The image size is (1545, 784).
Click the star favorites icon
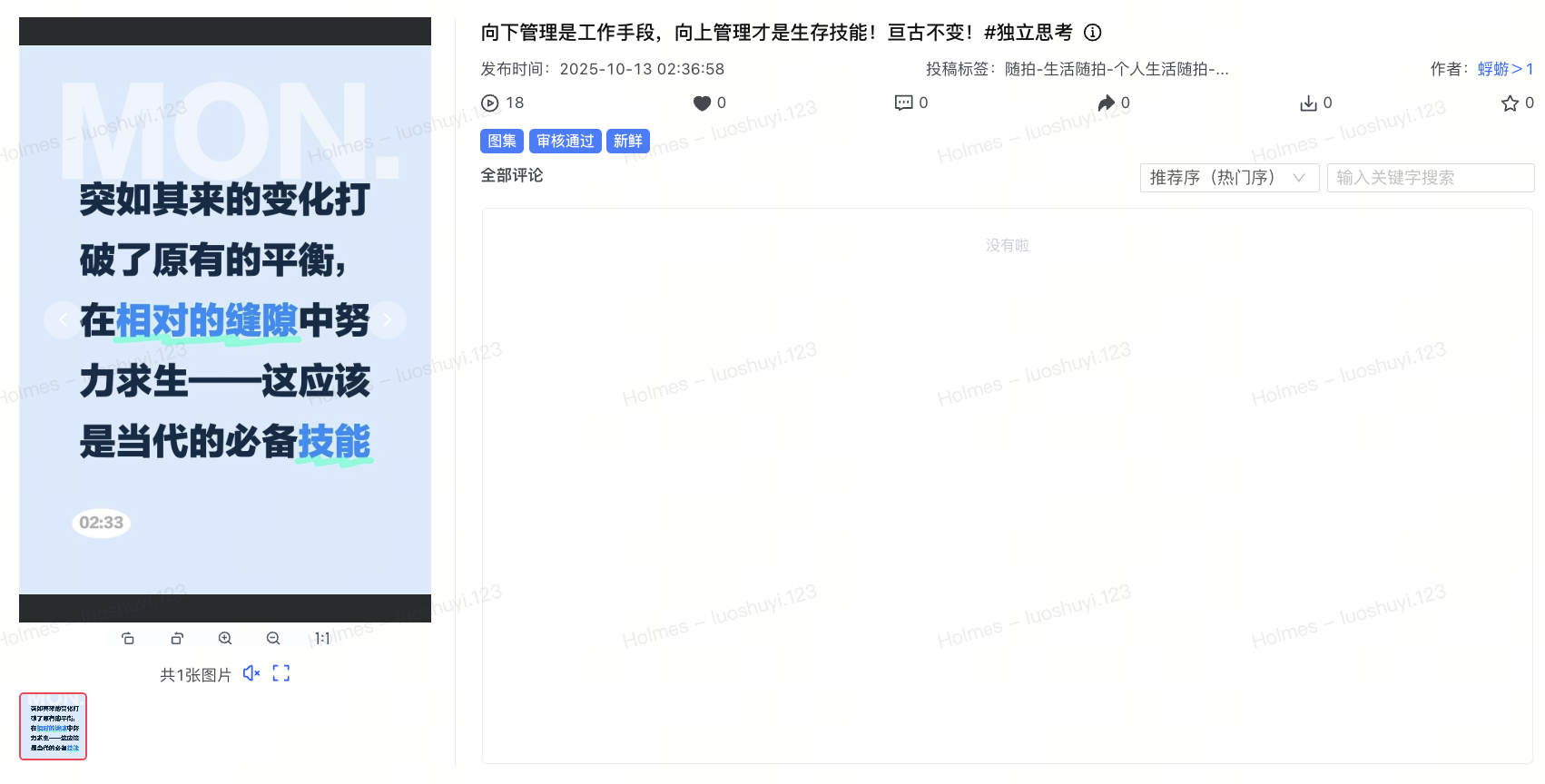(x=1510, y=103)
